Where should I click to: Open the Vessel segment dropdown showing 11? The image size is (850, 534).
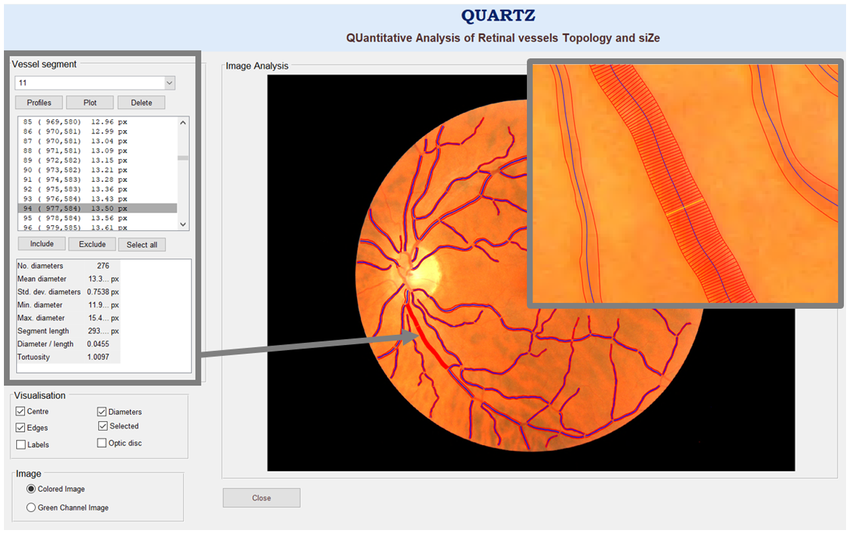[95, 82]
